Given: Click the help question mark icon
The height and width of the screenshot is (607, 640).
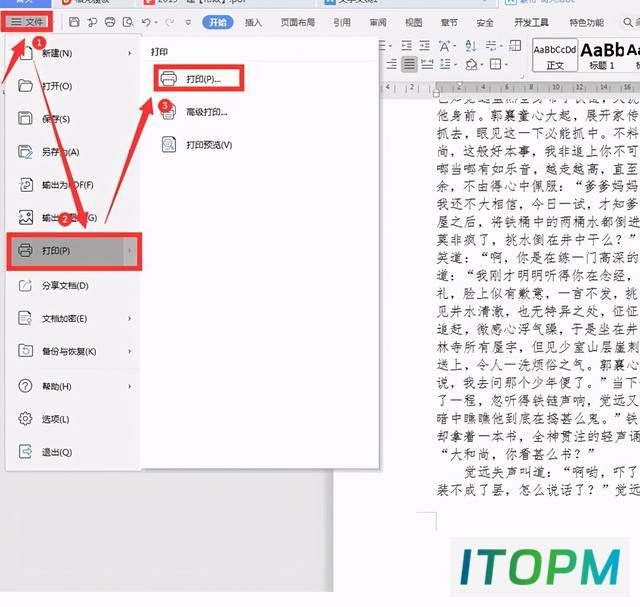Looking at the screenshot, I should tap(25, 386).
